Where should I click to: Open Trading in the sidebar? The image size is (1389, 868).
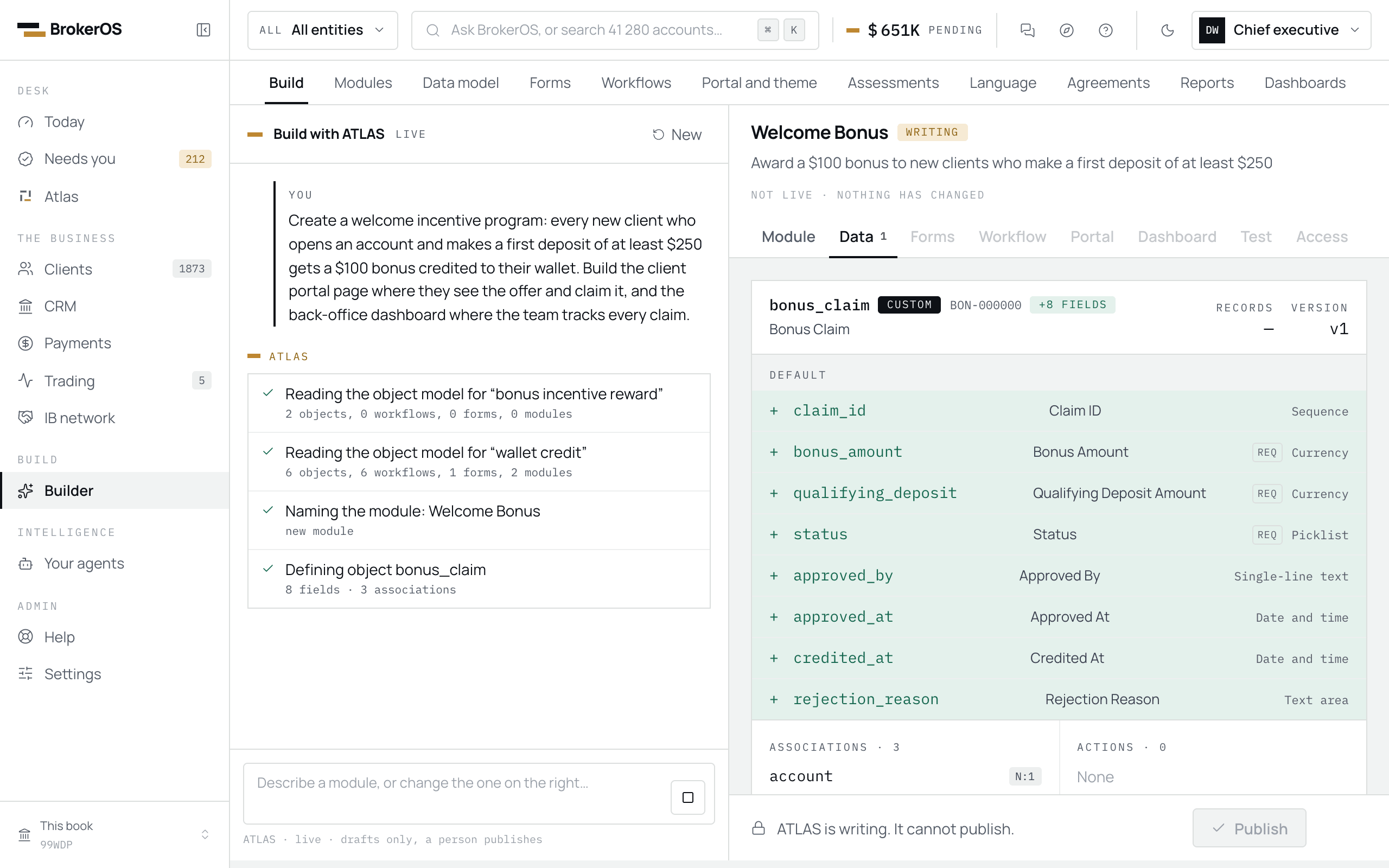coord(115,381)
